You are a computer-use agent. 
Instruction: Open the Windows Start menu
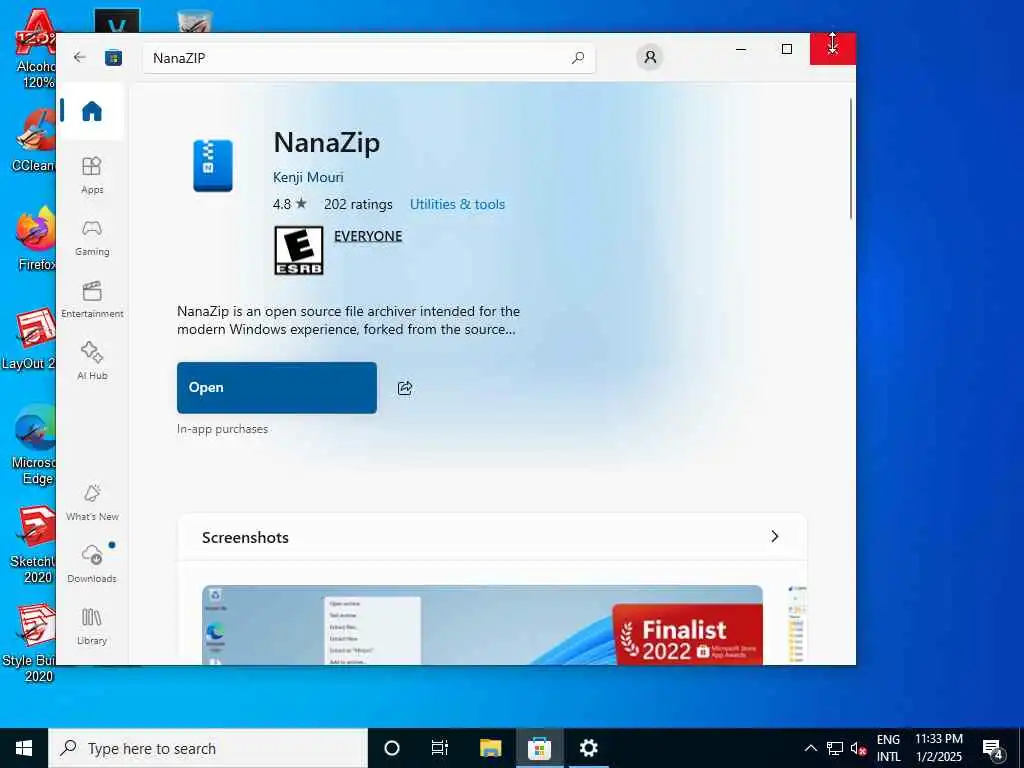coord(24,748)
